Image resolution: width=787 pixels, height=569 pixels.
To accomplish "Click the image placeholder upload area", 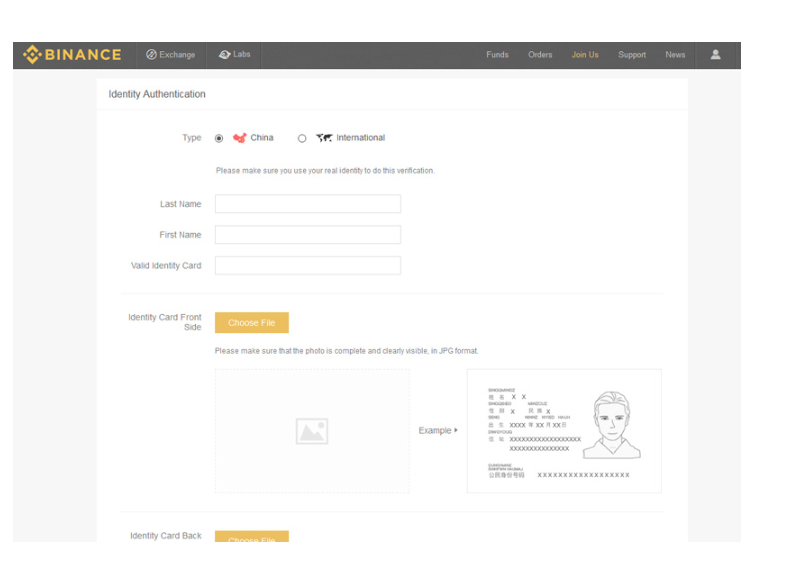I will 312,431.
